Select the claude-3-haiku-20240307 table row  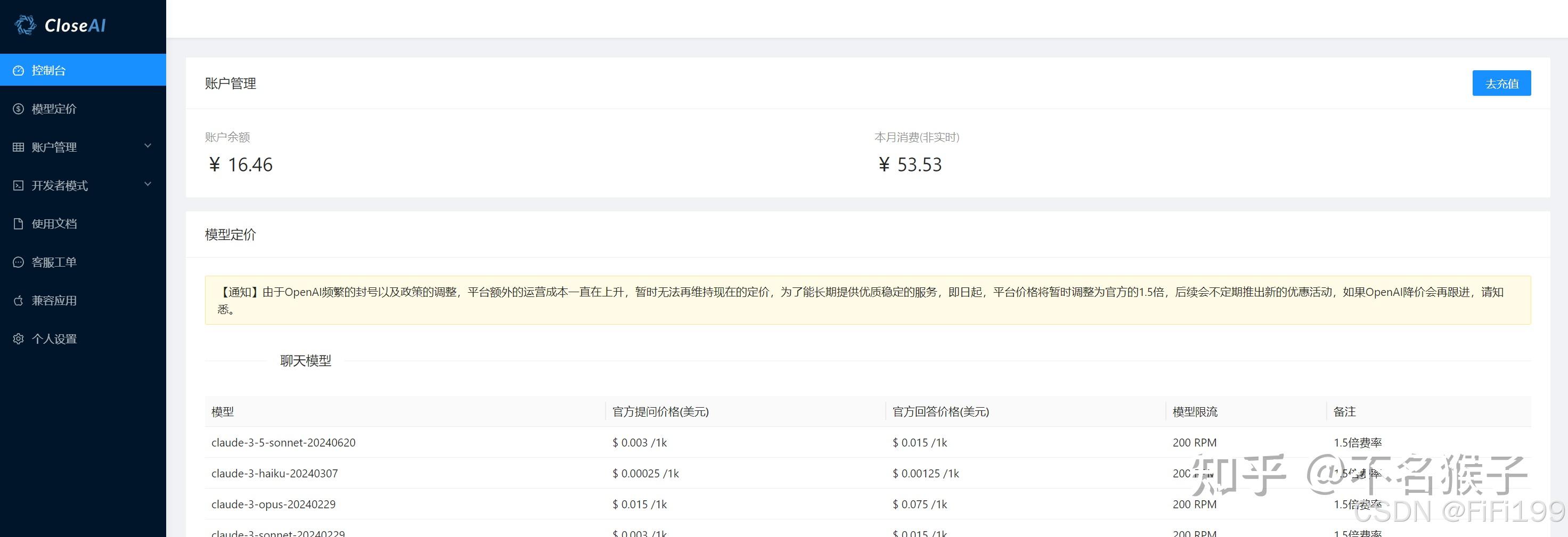coord(274,473)
